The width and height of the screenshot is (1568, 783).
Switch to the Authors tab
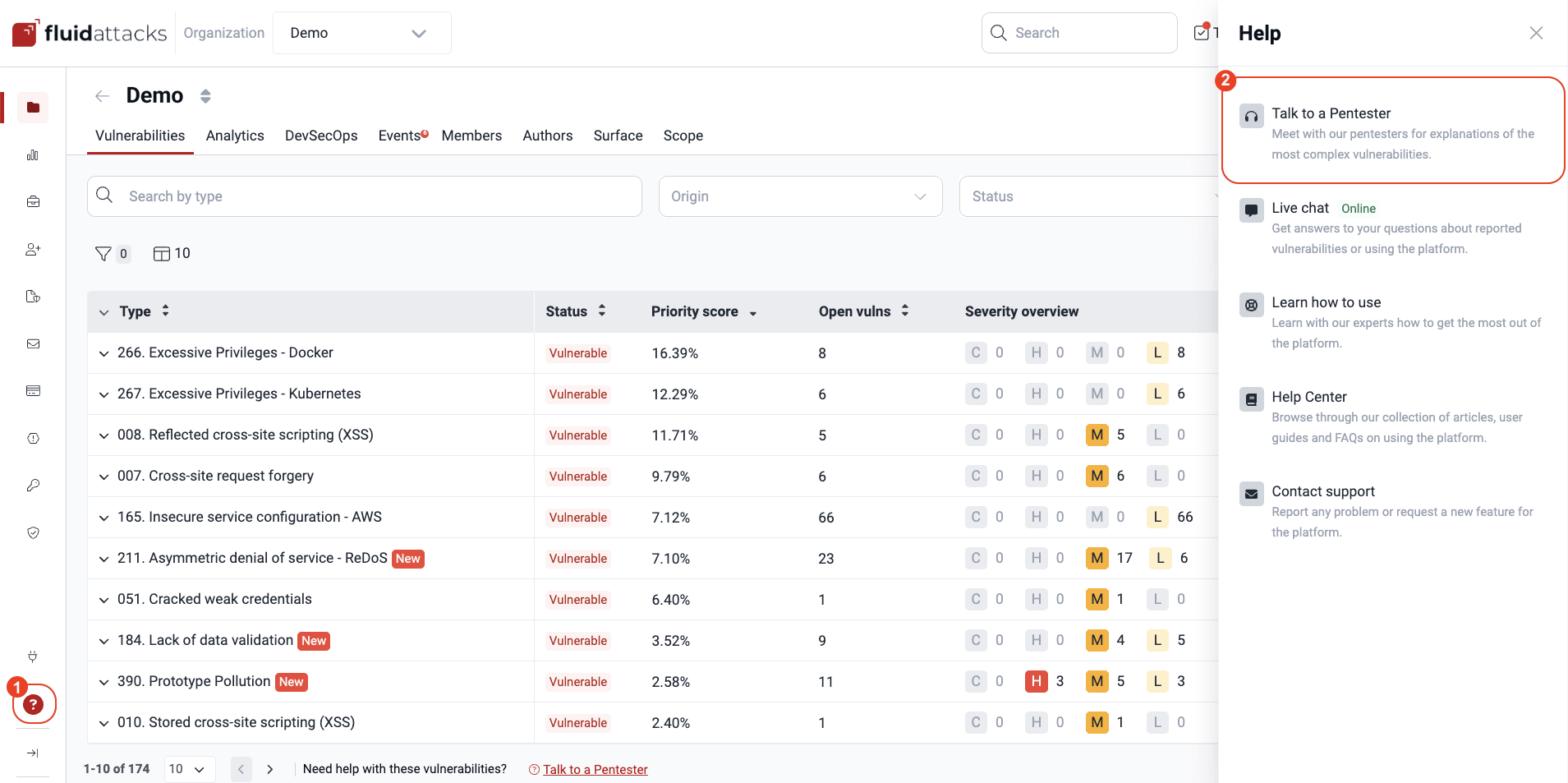pyautogui.click(x=548, y=136)
